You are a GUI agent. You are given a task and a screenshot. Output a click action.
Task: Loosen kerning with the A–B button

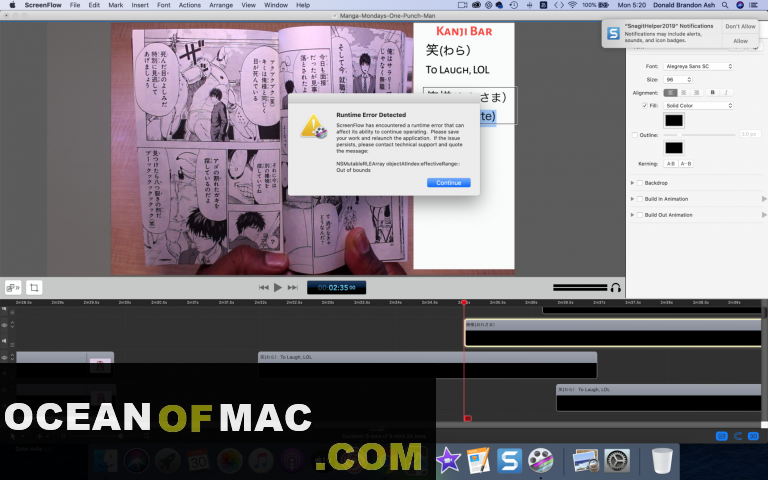[x=686, y=164]
